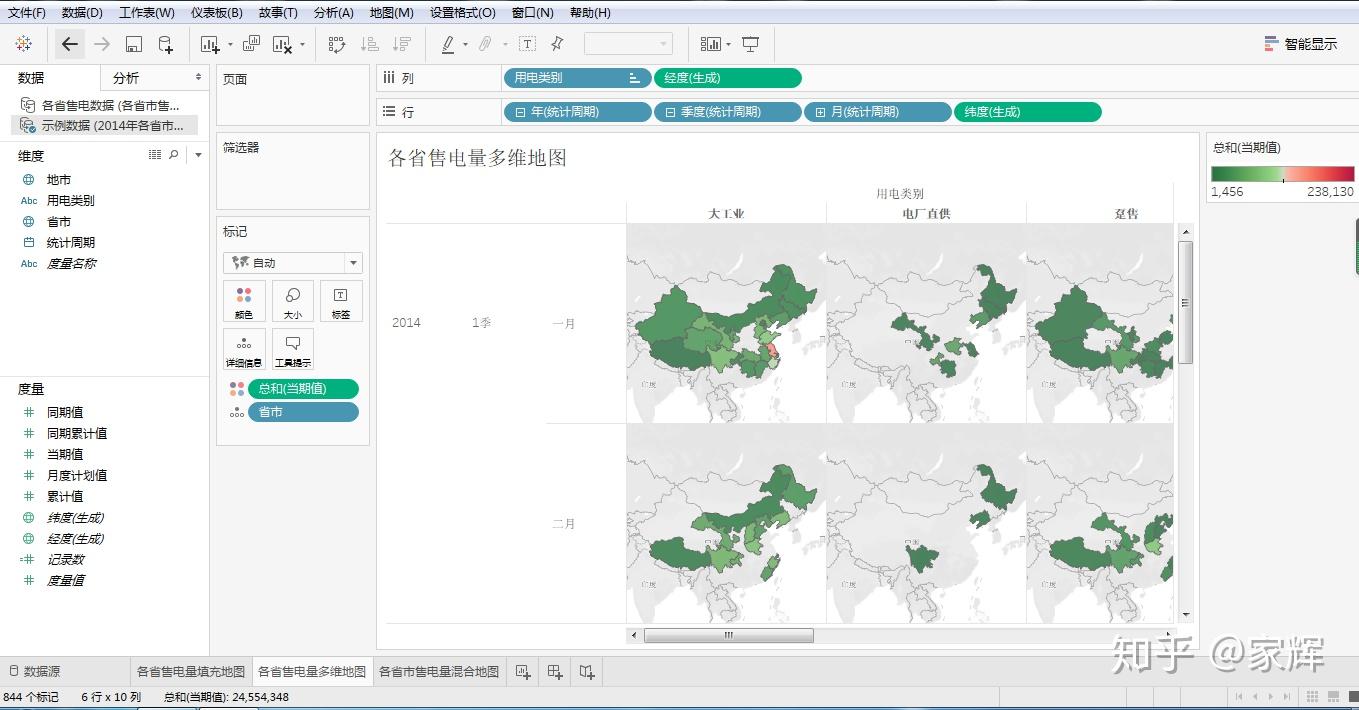Open the 自动 mark type dropdown
The width and height of the screenshot is (1359, 710).
351,262
